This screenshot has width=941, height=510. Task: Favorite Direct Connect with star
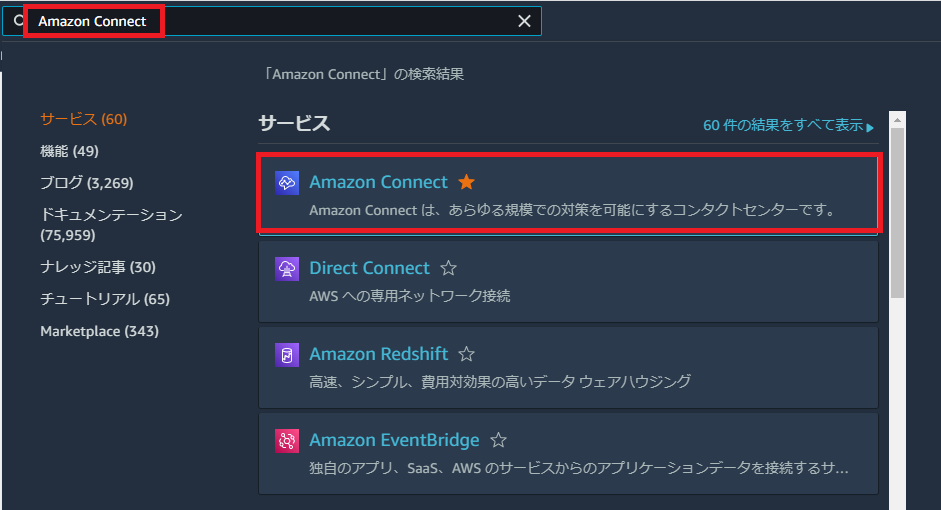point(448,268)
